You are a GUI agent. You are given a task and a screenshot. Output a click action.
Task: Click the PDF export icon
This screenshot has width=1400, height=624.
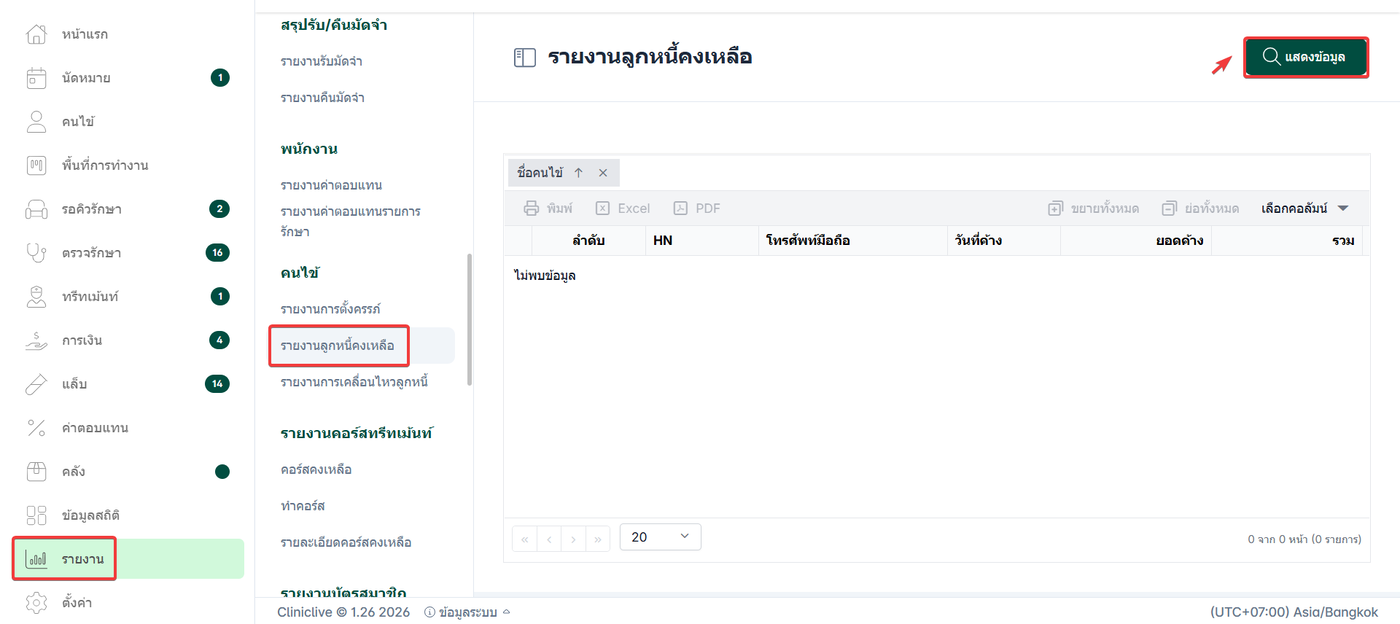680,208
